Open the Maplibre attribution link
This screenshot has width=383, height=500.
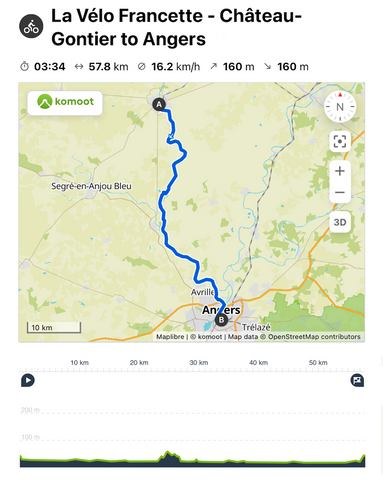(x=170, y=337)
